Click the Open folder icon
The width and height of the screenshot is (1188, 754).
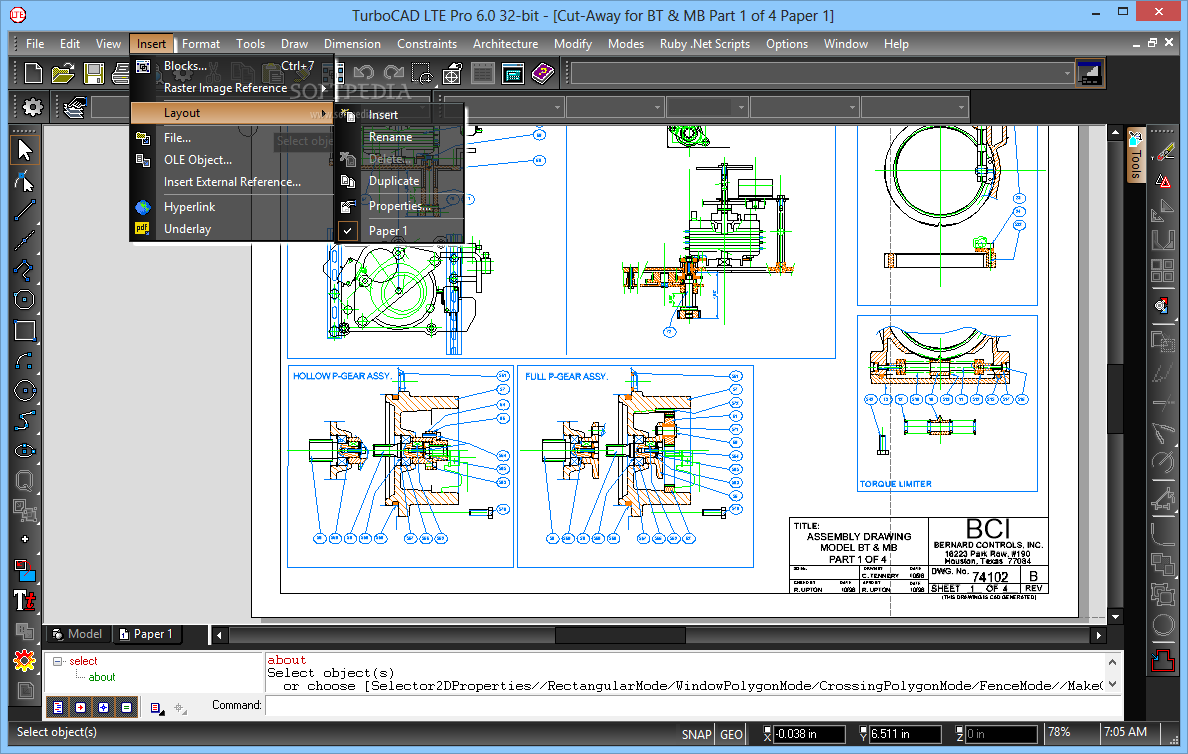pyautogui.click(x=63, y=73)
